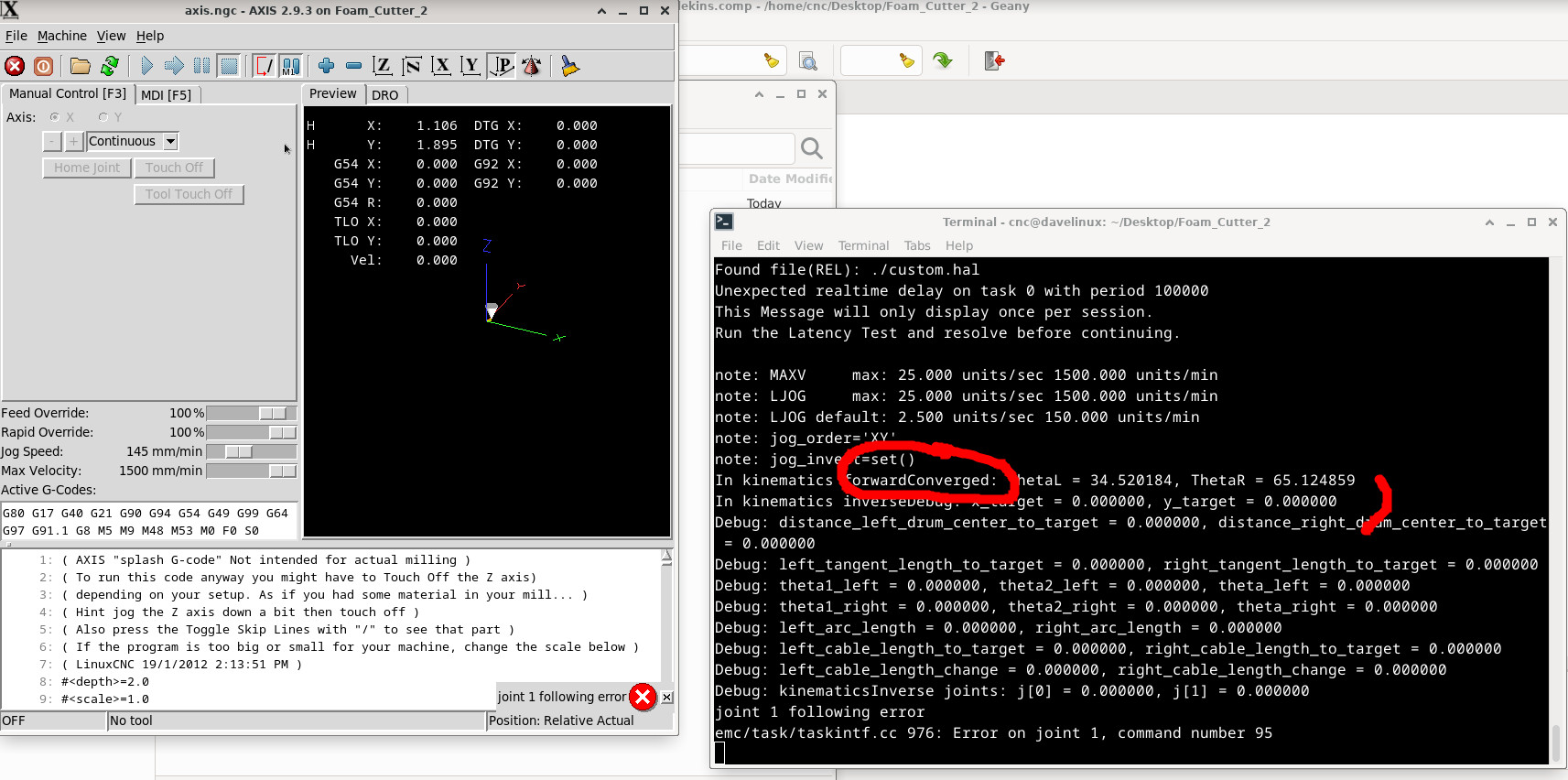This screenshot has width=1568, height=780.
Task: Open the AXIS window menu X icon
Action: (x=9, y=10)
